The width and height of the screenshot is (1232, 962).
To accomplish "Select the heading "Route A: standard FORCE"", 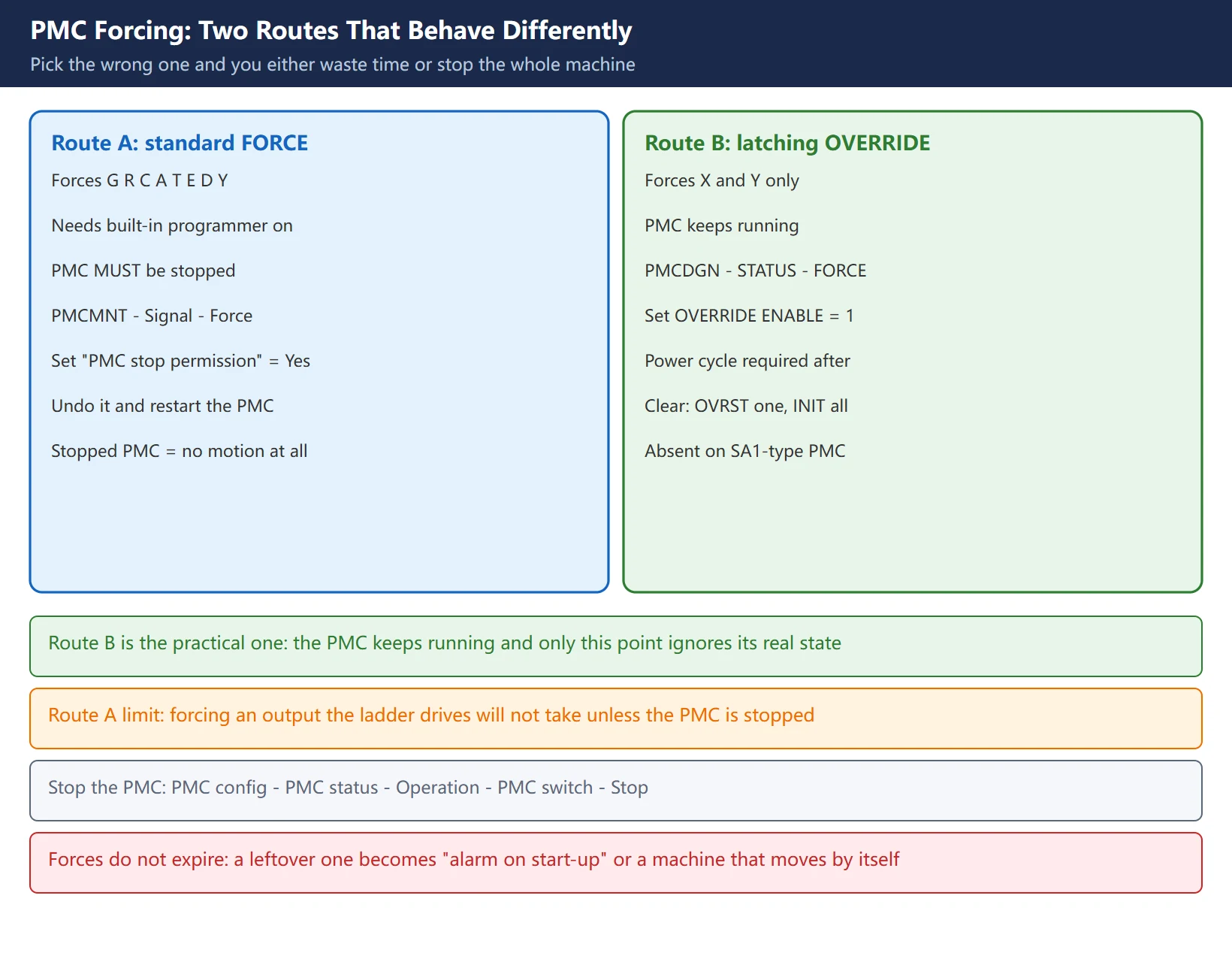I will coord(180,143).
